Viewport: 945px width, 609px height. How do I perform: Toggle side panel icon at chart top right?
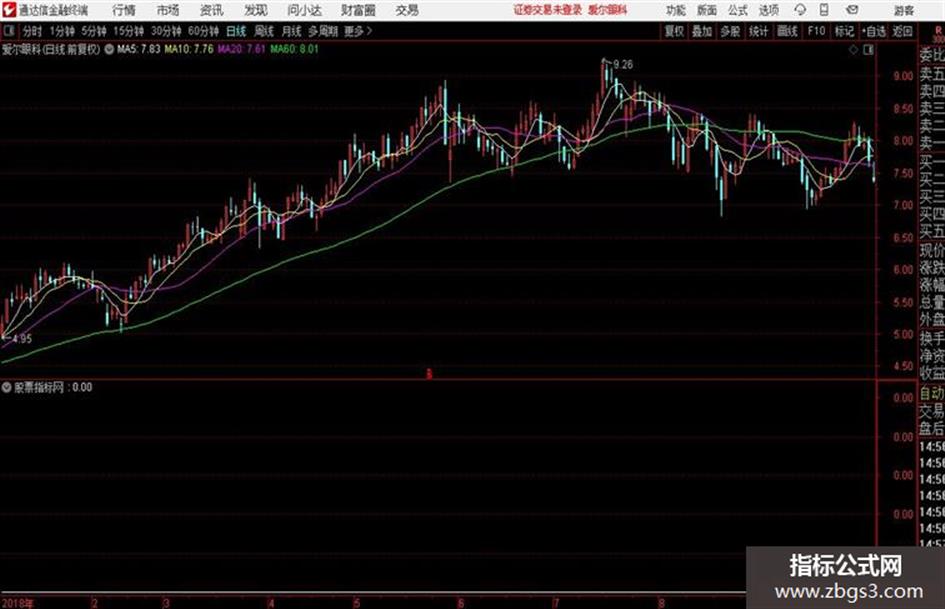point(868,50)
